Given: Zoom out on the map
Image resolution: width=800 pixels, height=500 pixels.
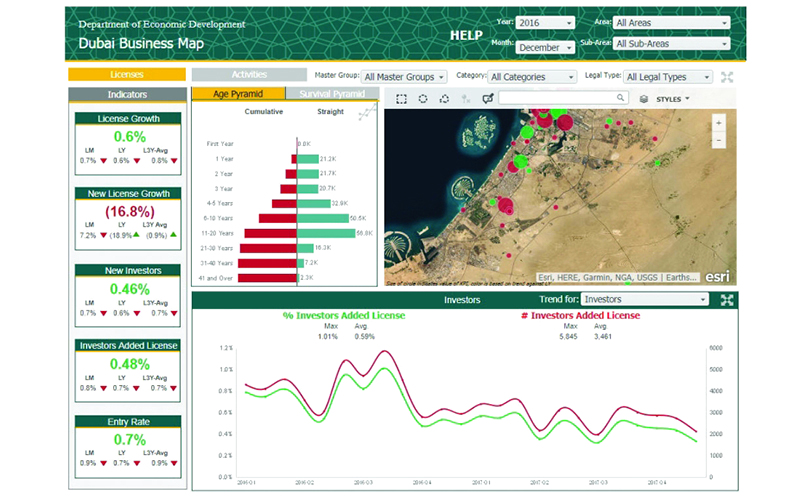Looking at the screenshot, I should coord(718,140).
